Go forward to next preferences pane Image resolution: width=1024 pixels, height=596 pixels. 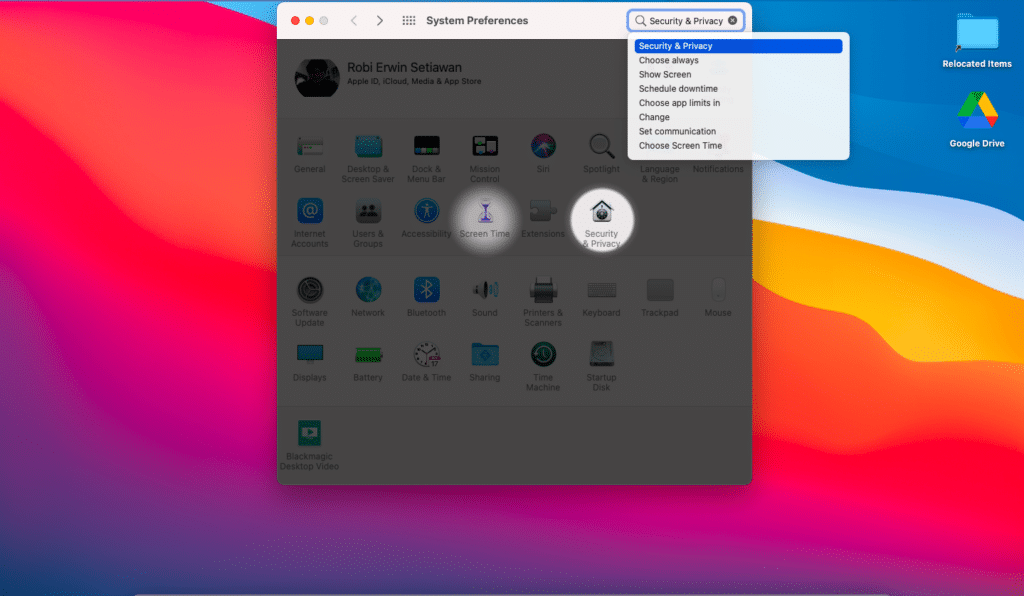point(379,20)
